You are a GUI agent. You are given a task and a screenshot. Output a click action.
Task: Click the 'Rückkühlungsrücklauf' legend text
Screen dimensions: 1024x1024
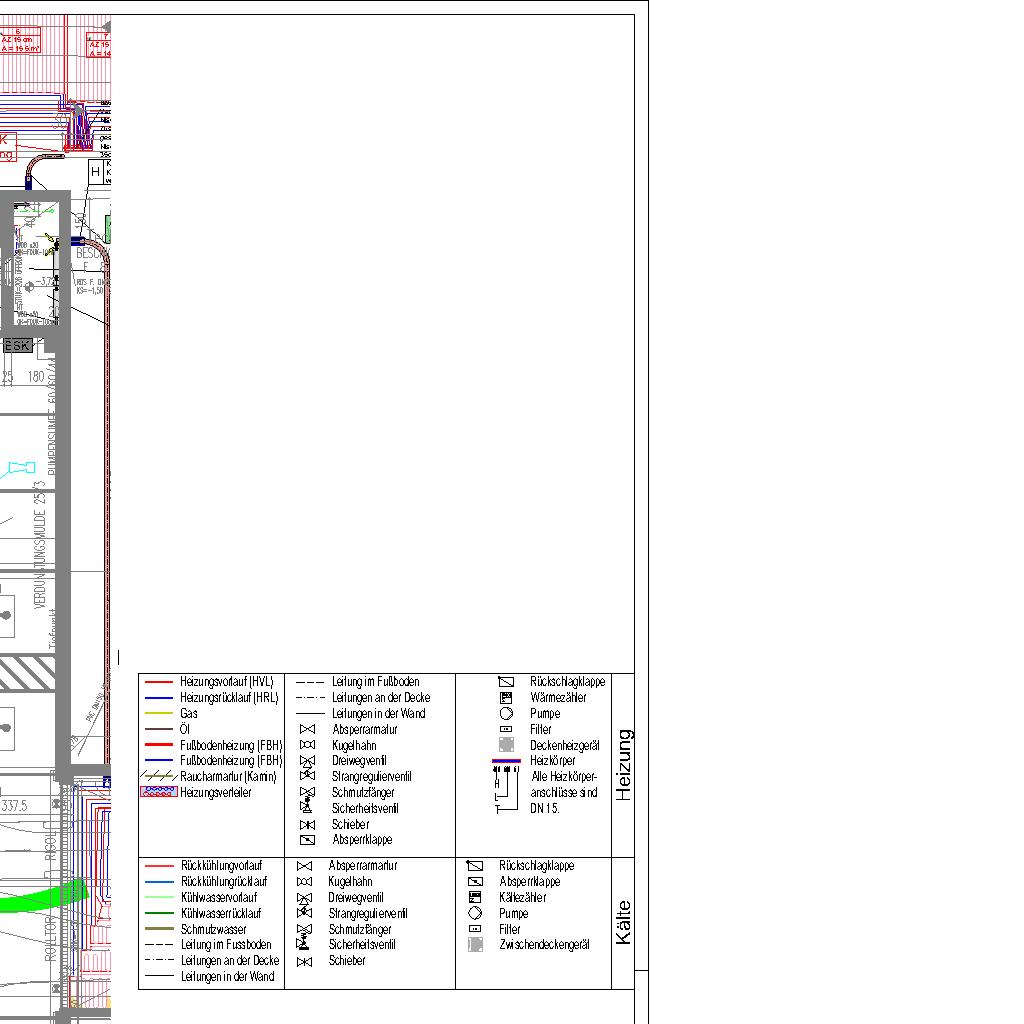(x=224, y=882)
